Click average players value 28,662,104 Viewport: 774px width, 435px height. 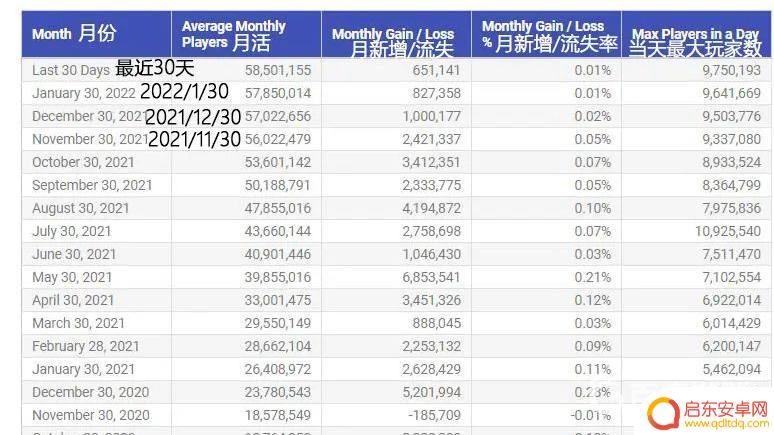(278, 346)
